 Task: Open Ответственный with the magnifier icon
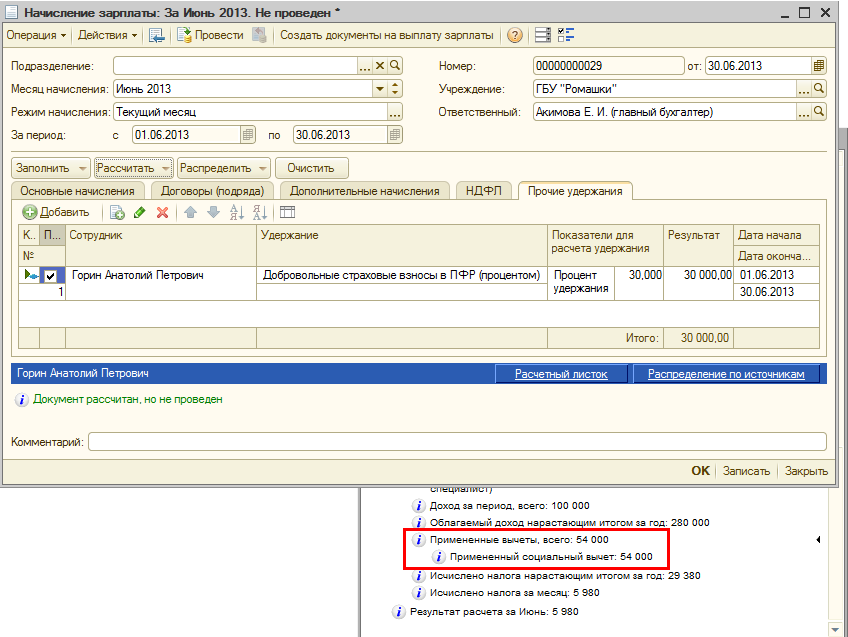tap(819, 112)
